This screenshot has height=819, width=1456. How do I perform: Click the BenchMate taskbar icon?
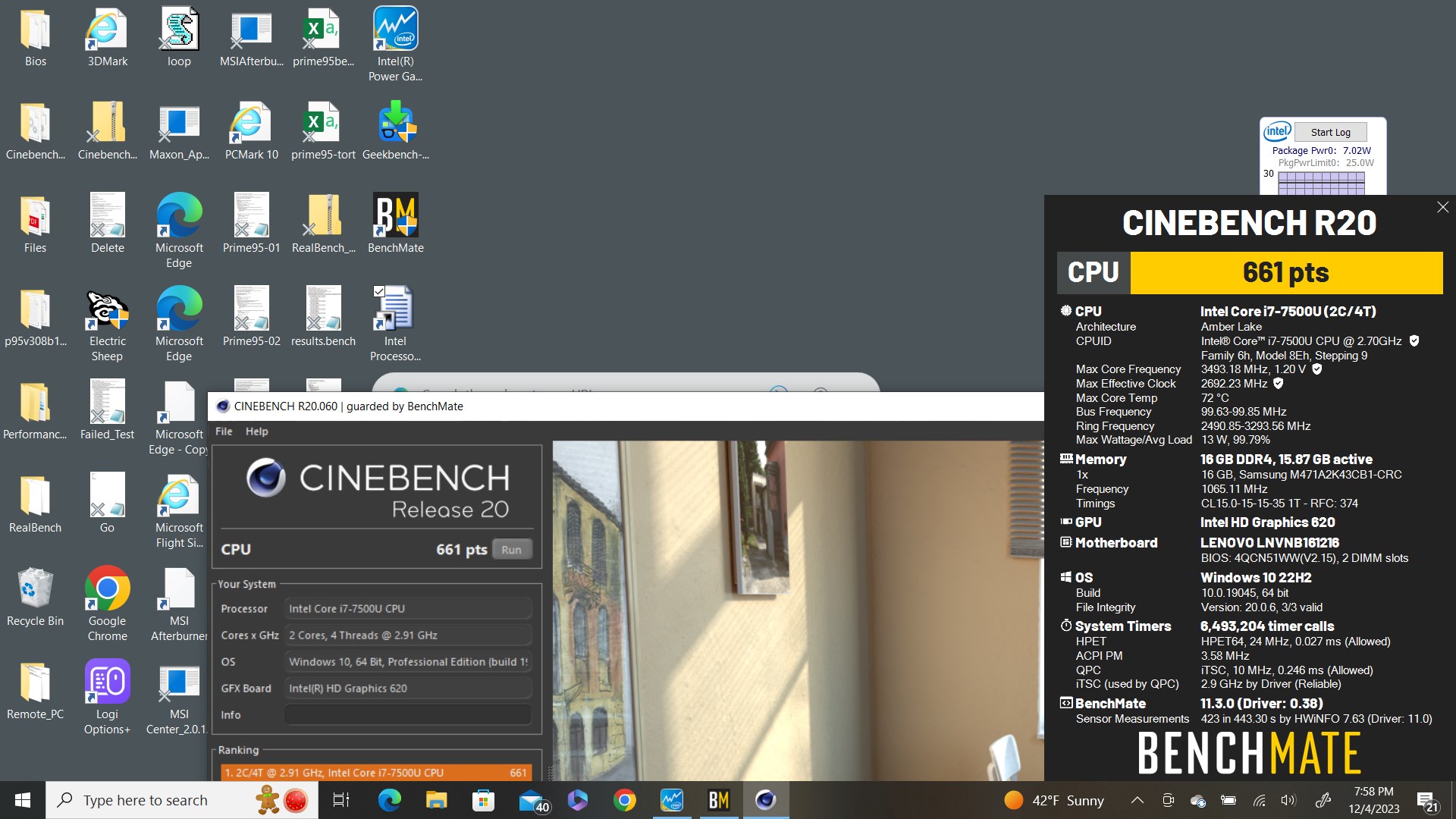tap(718, 800)
